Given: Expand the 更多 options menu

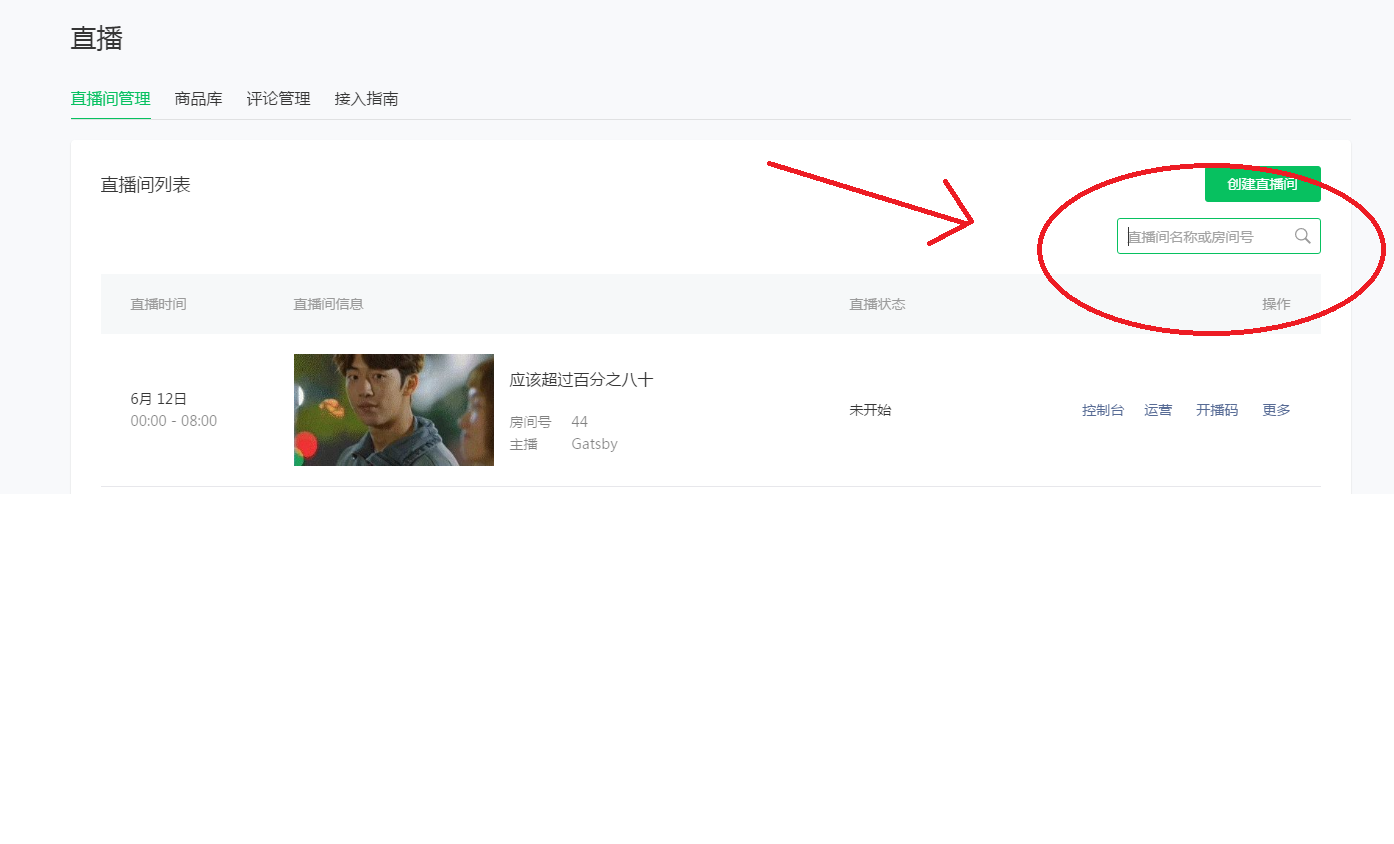Looking at the screenshot, I should click(x=1276, y=410).
